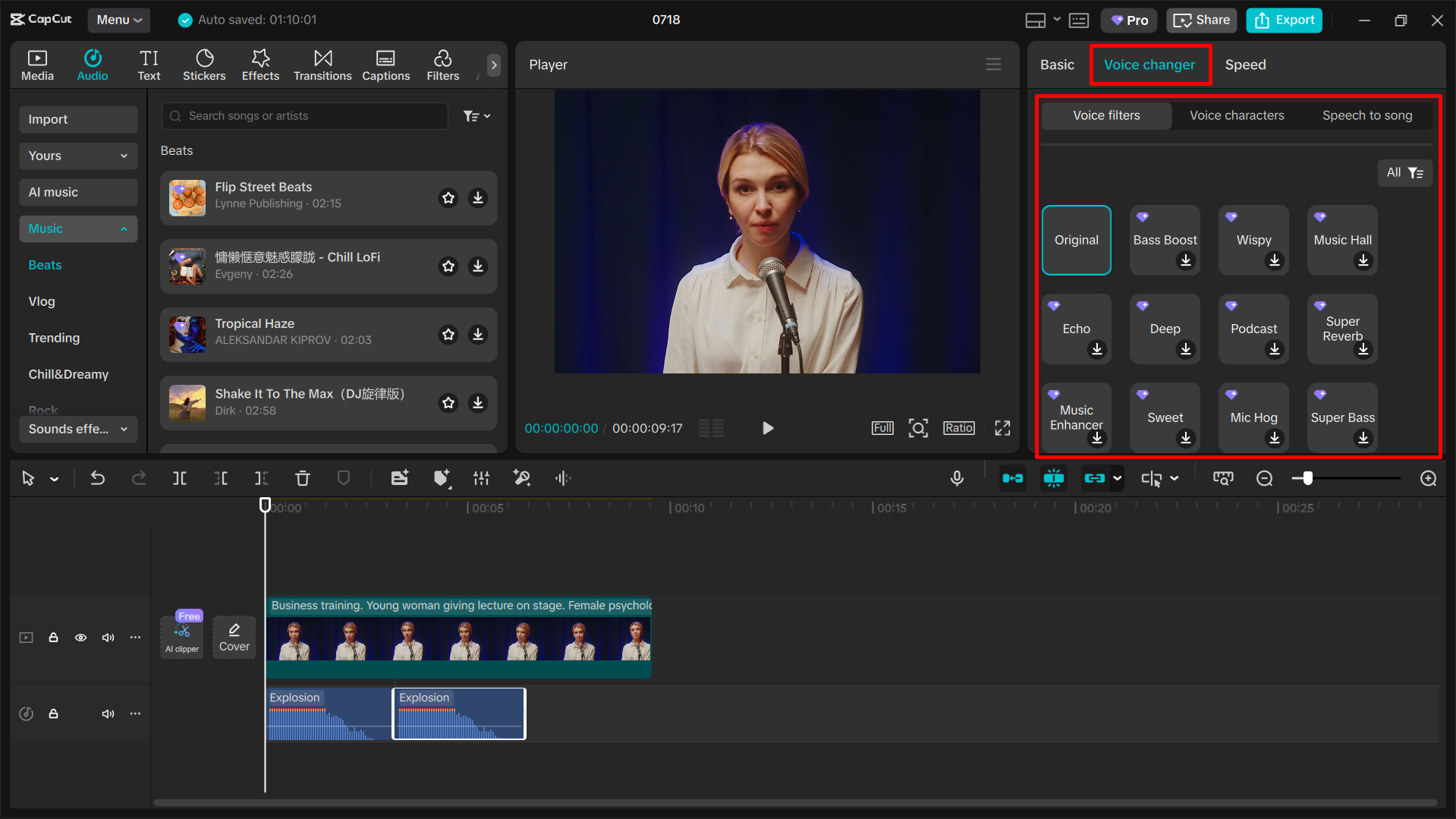This screenshot has width=1456, height=819.
Task: Open select tool dropdown arrow
Action: (55, 479)
